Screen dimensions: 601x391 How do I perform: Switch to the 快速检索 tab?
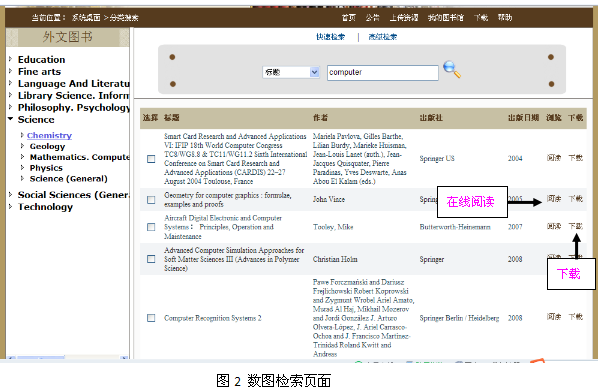[x=330, y=37]
